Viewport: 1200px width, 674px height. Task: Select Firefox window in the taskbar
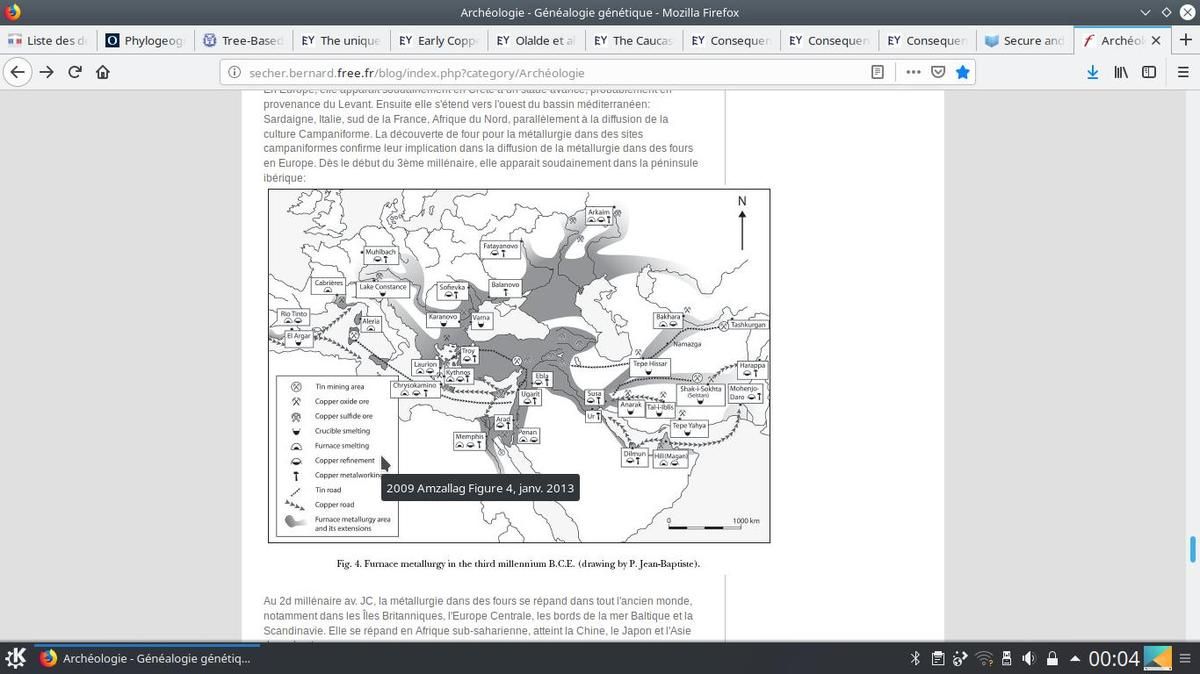pos(147,658)
